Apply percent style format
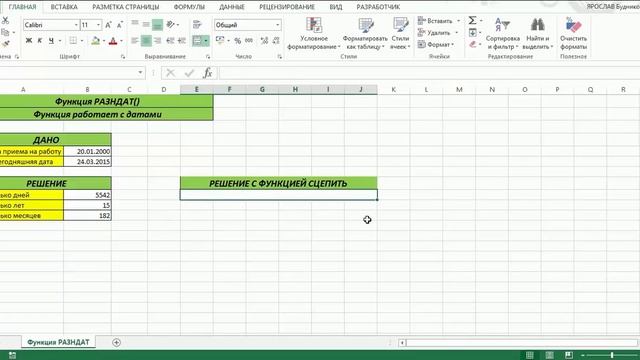The width and height of the screenshot is (640, 360). tap(238, 40)
